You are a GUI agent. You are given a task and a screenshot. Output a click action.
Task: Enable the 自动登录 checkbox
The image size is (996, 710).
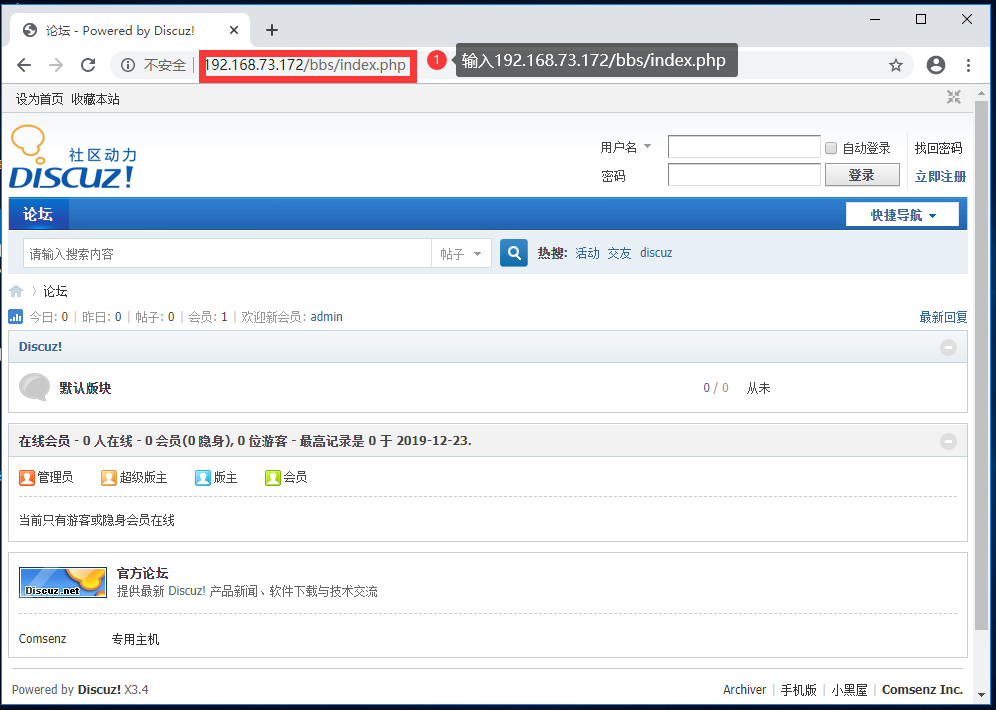click(831, 148)
